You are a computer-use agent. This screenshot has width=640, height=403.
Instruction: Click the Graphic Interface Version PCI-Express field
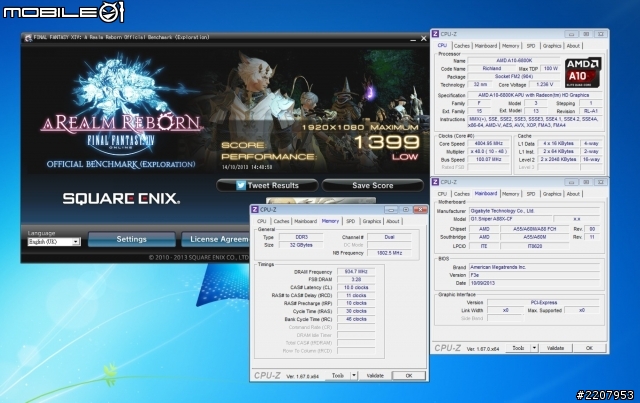543,303
